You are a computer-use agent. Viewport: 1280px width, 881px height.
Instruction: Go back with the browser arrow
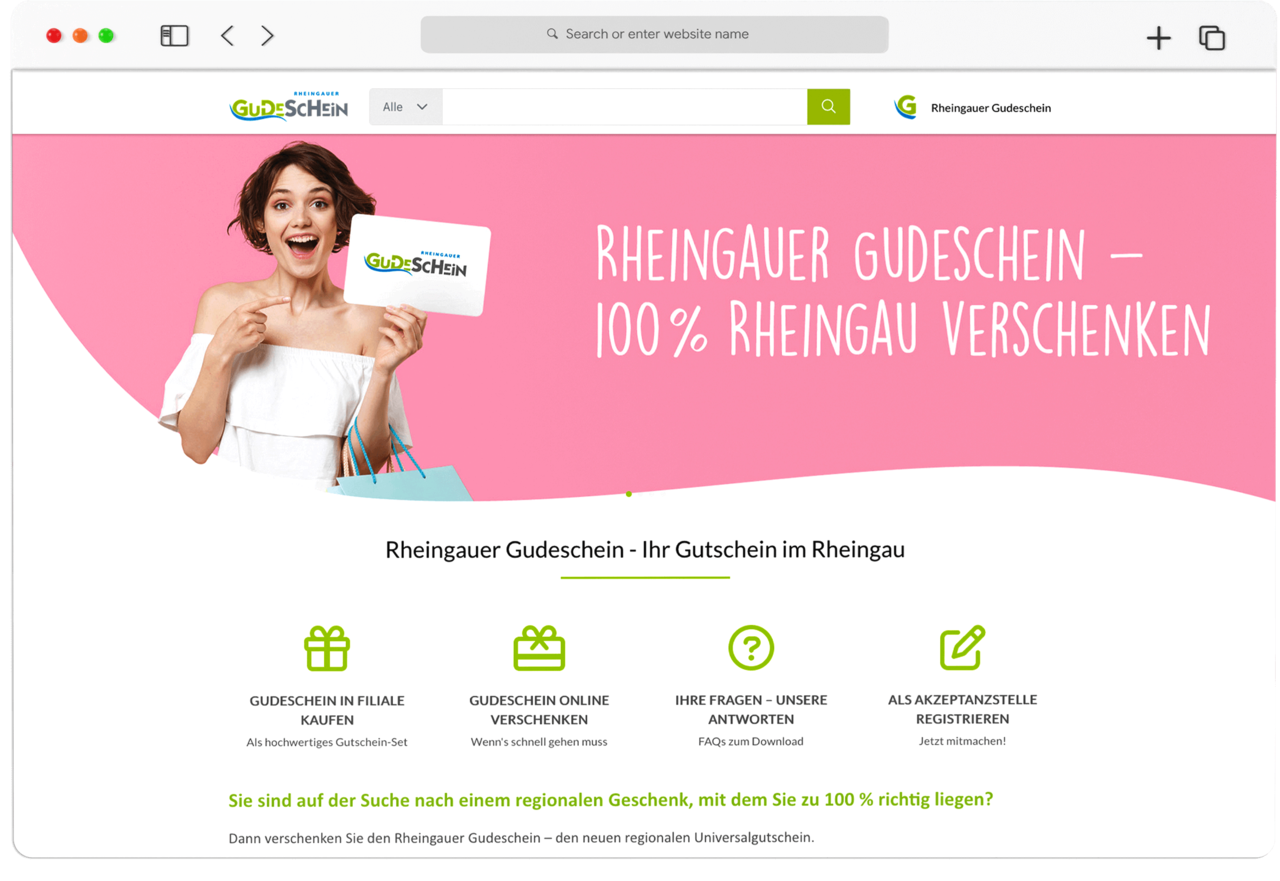[227, 36]
